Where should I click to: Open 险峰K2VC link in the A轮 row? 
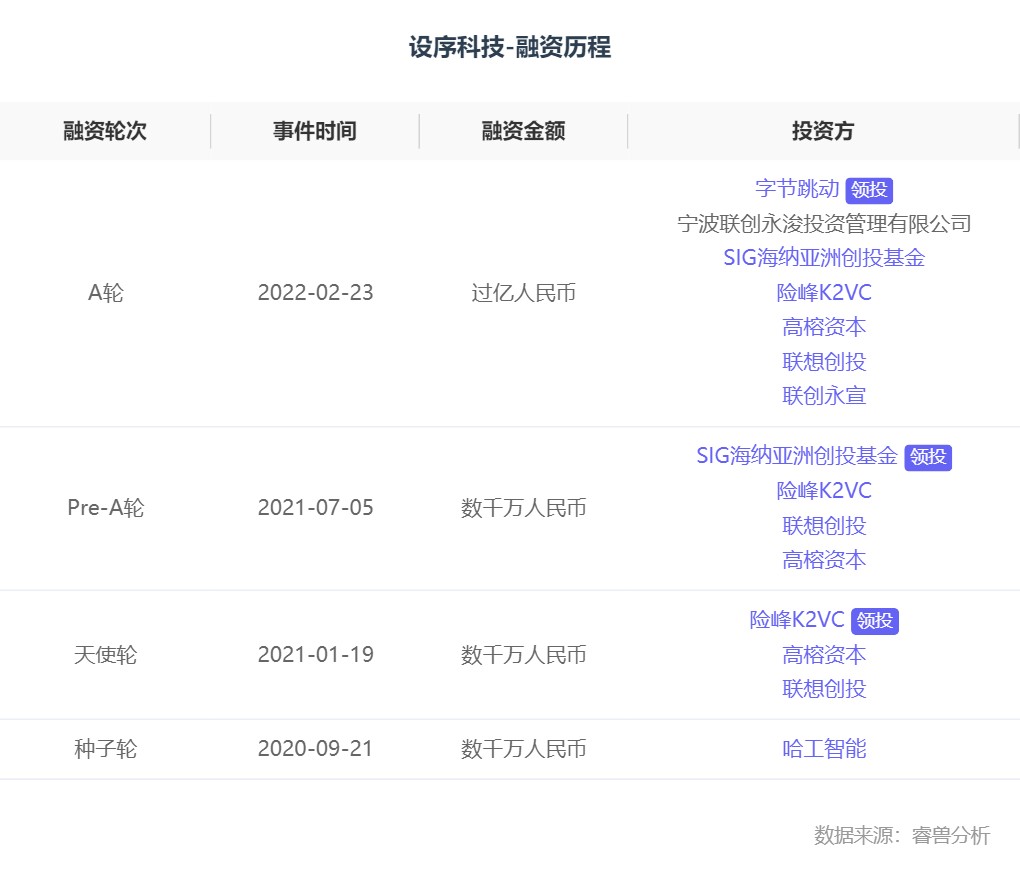click(824, 293)
